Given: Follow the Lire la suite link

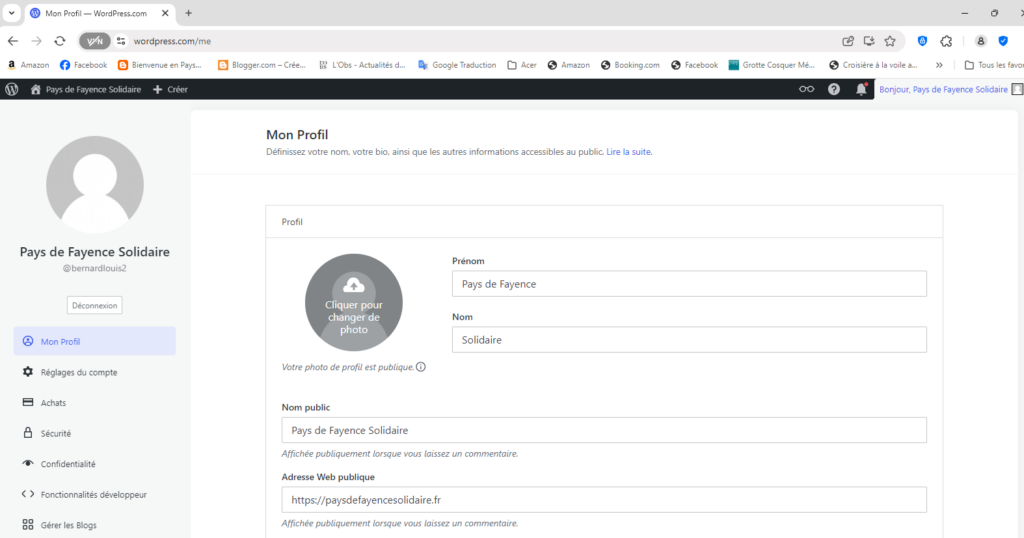Looking at the screenshot, I should pos(629,152).
